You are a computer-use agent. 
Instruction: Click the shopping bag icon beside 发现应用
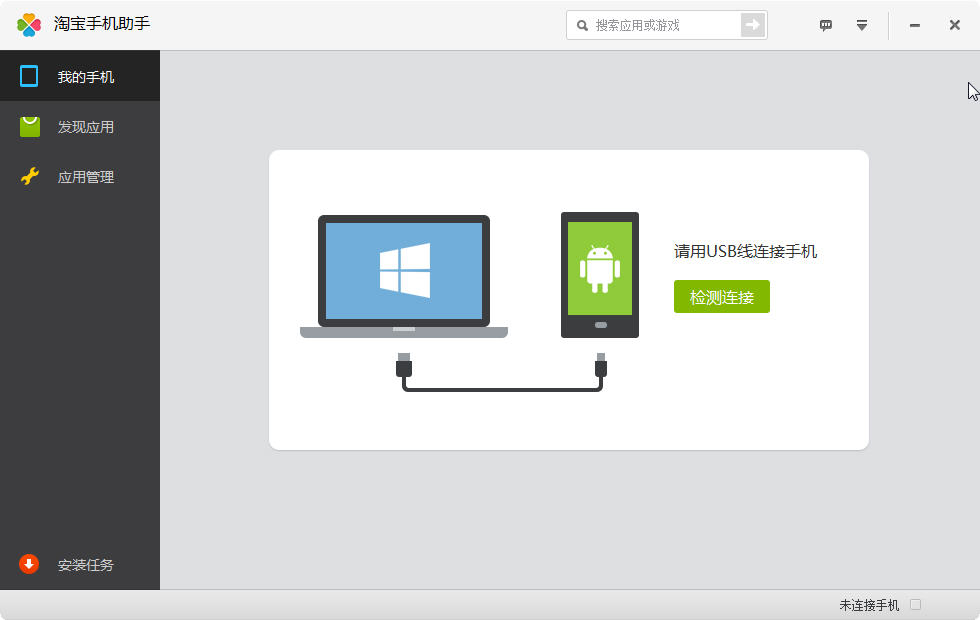point(31,126)
